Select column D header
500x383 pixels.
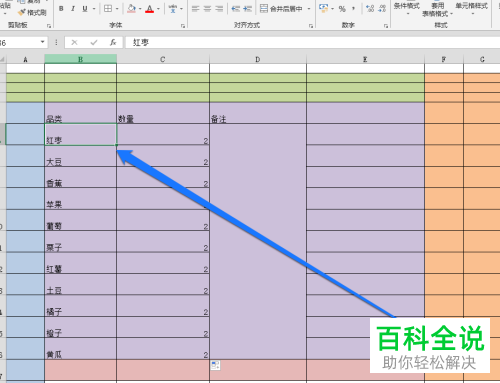[258, 59]
